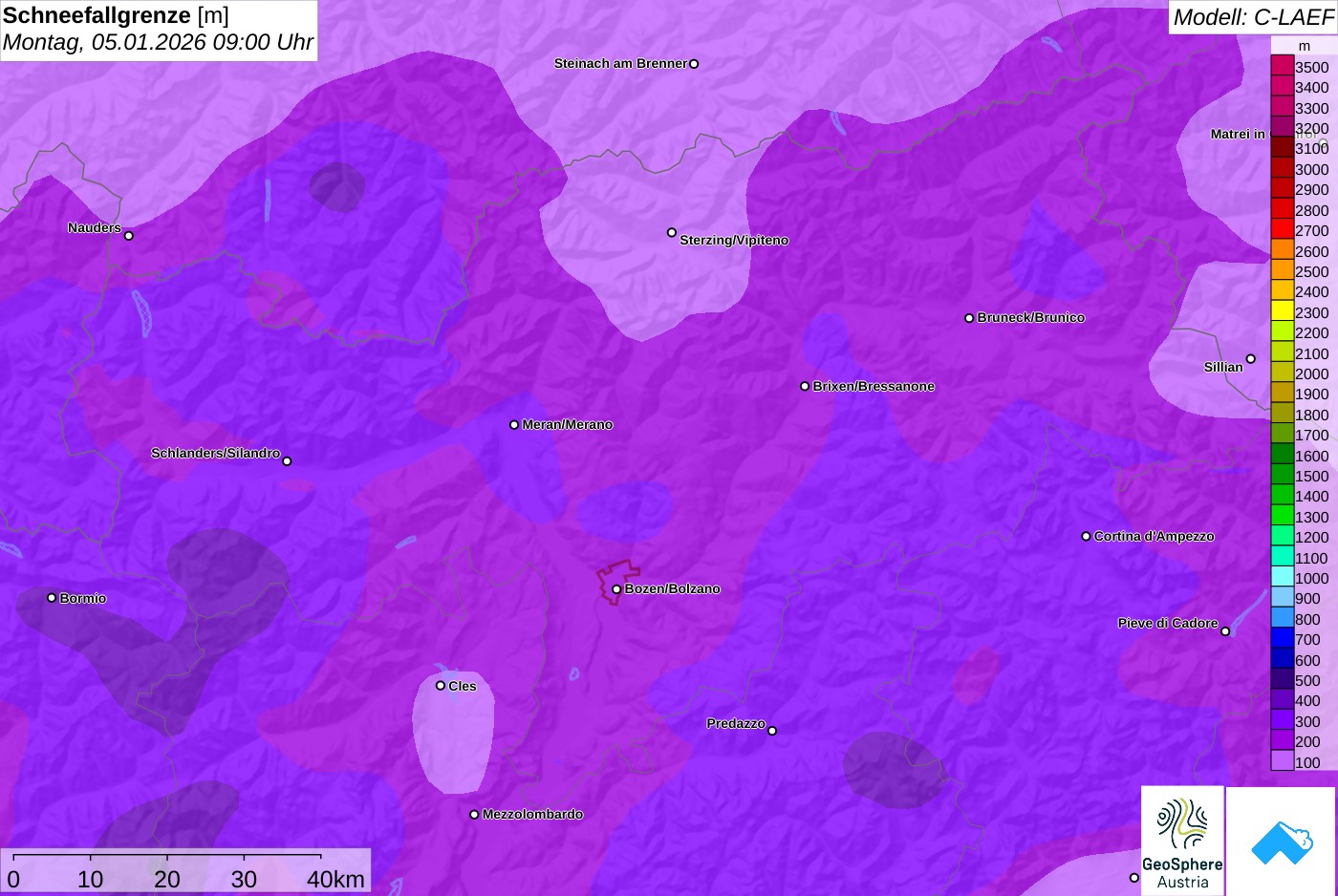1338x896 pixels.
Task: Click the Meran/Merano marker dot
Action: [x=514, y=424]
